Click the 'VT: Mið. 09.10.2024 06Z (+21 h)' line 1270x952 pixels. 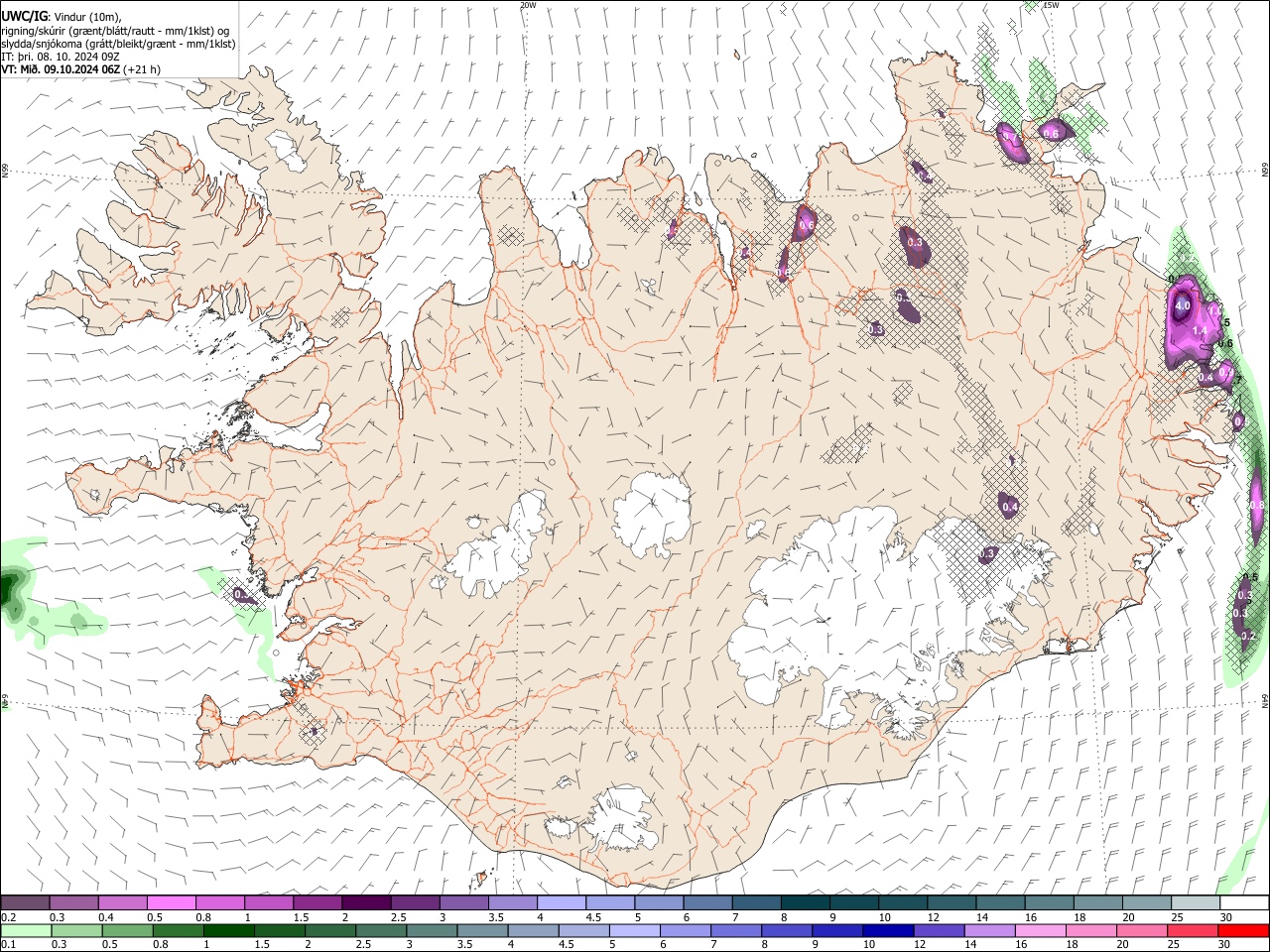(x=81, y=69)
